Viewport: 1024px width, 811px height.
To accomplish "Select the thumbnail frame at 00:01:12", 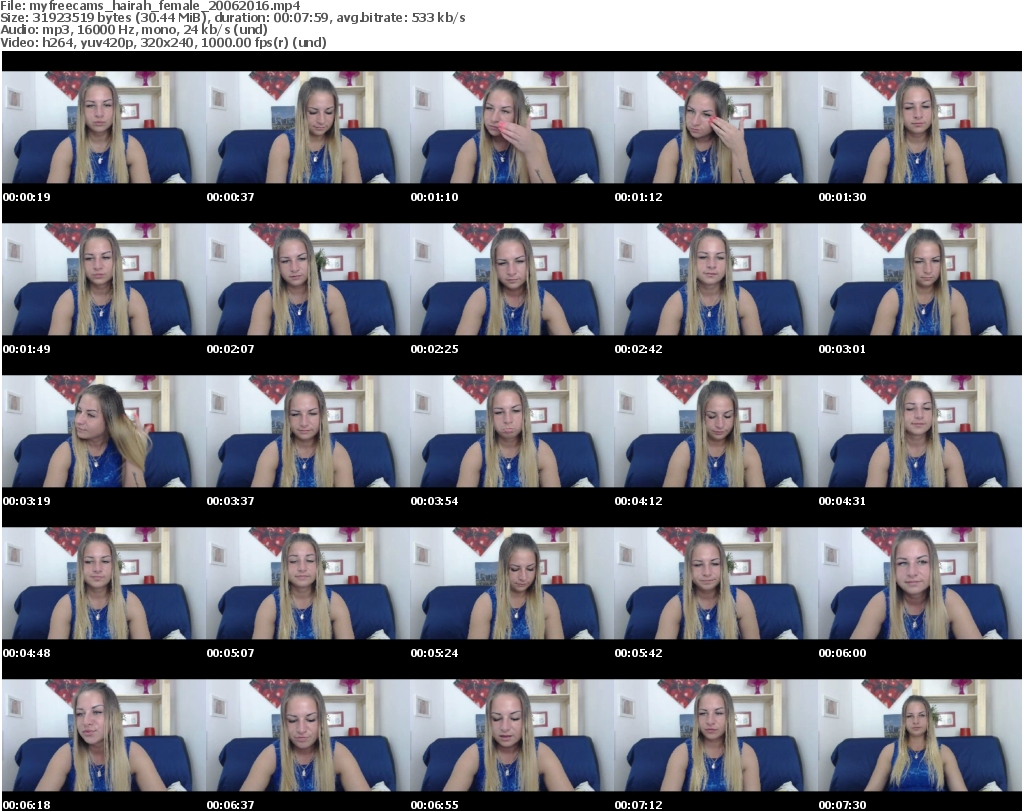I will 716,127.
